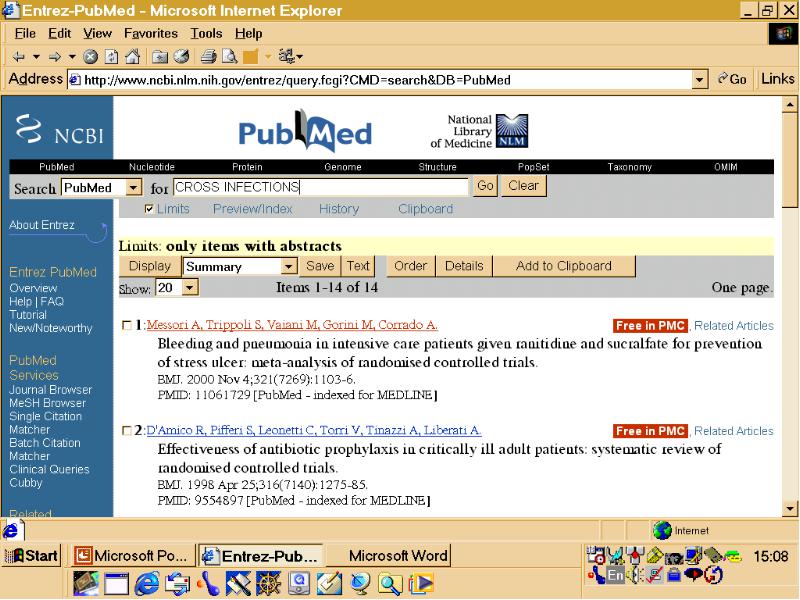This screenshot has height=600, width=800.
Task: Switch to Microsoft PowerPoint taskbar button
Action: point(133,556)
